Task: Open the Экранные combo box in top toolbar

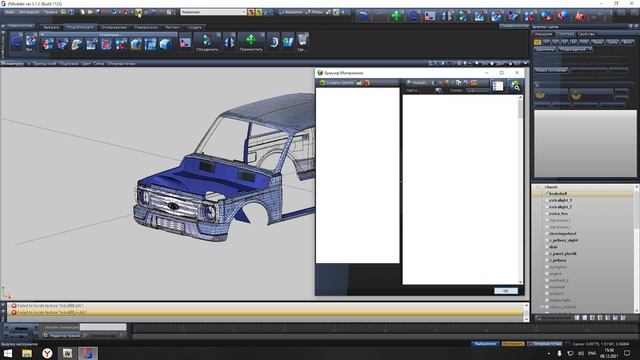Action: click(213, 12)
